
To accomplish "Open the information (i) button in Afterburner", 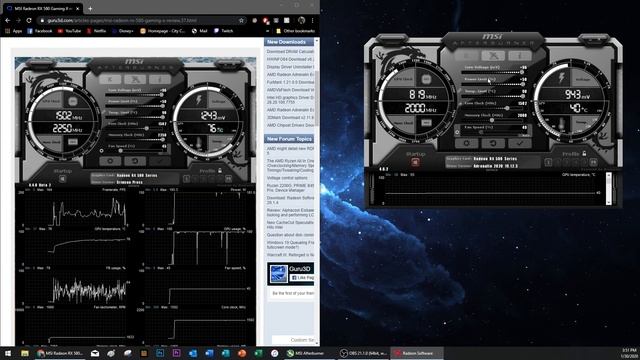I will coord(520,56).
